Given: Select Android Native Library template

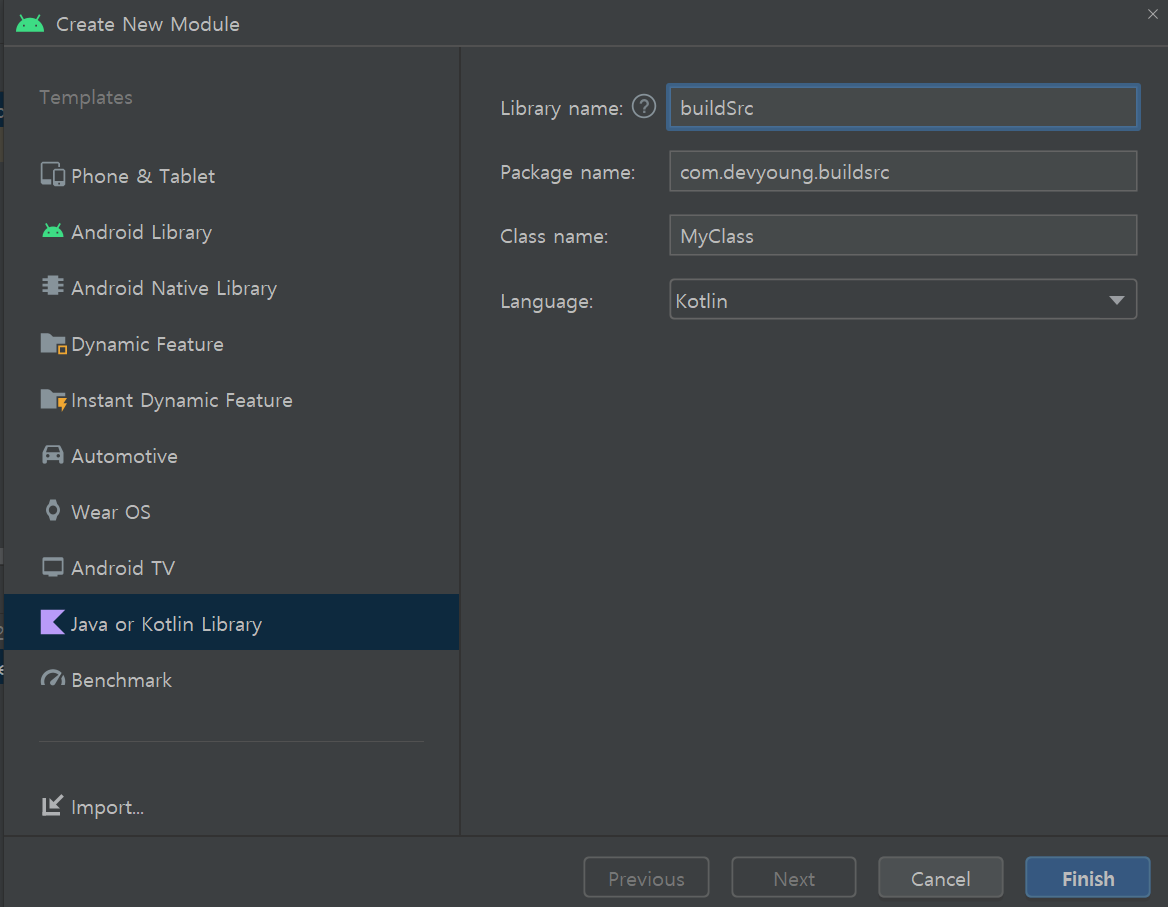Looking at the screenshot, I should (x=231, y=287).
